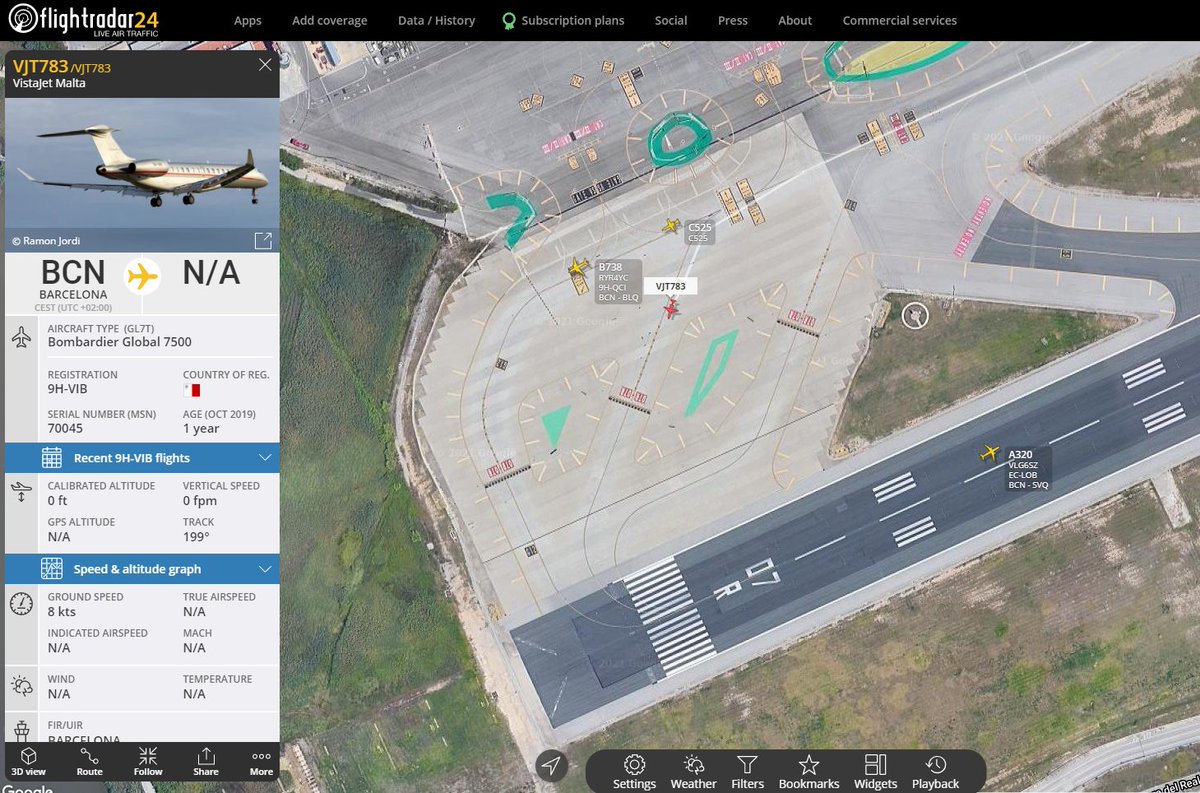Click track 199° value
Image resolution: width=1200 pixels, height=793 pixels.
[x=196, y=537]
